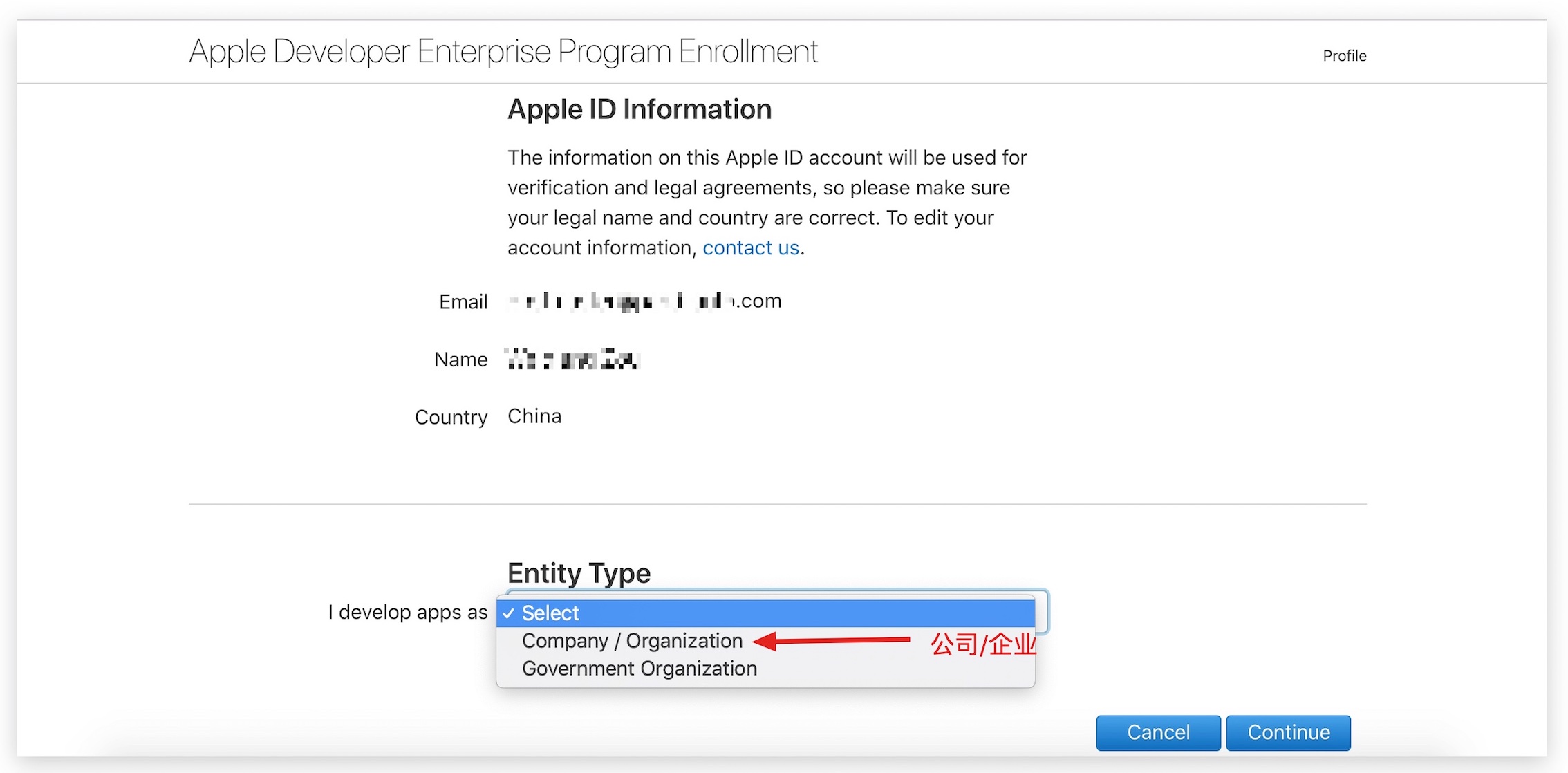The width and height of the screenshot is (1568, 773).
Task: Click the blurred Name value
Action: click(572, 360)
